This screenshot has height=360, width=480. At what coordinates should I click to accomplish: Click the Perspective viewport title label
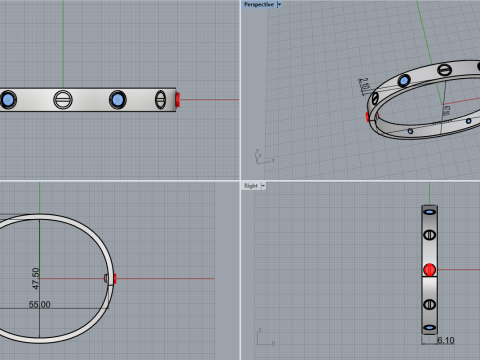(259, 5)
